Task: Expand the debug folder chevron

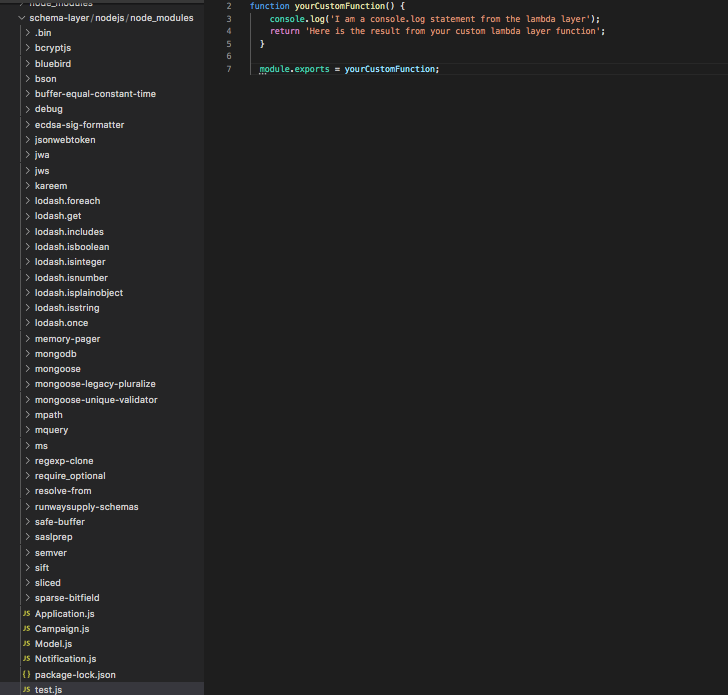Action: 27,109
